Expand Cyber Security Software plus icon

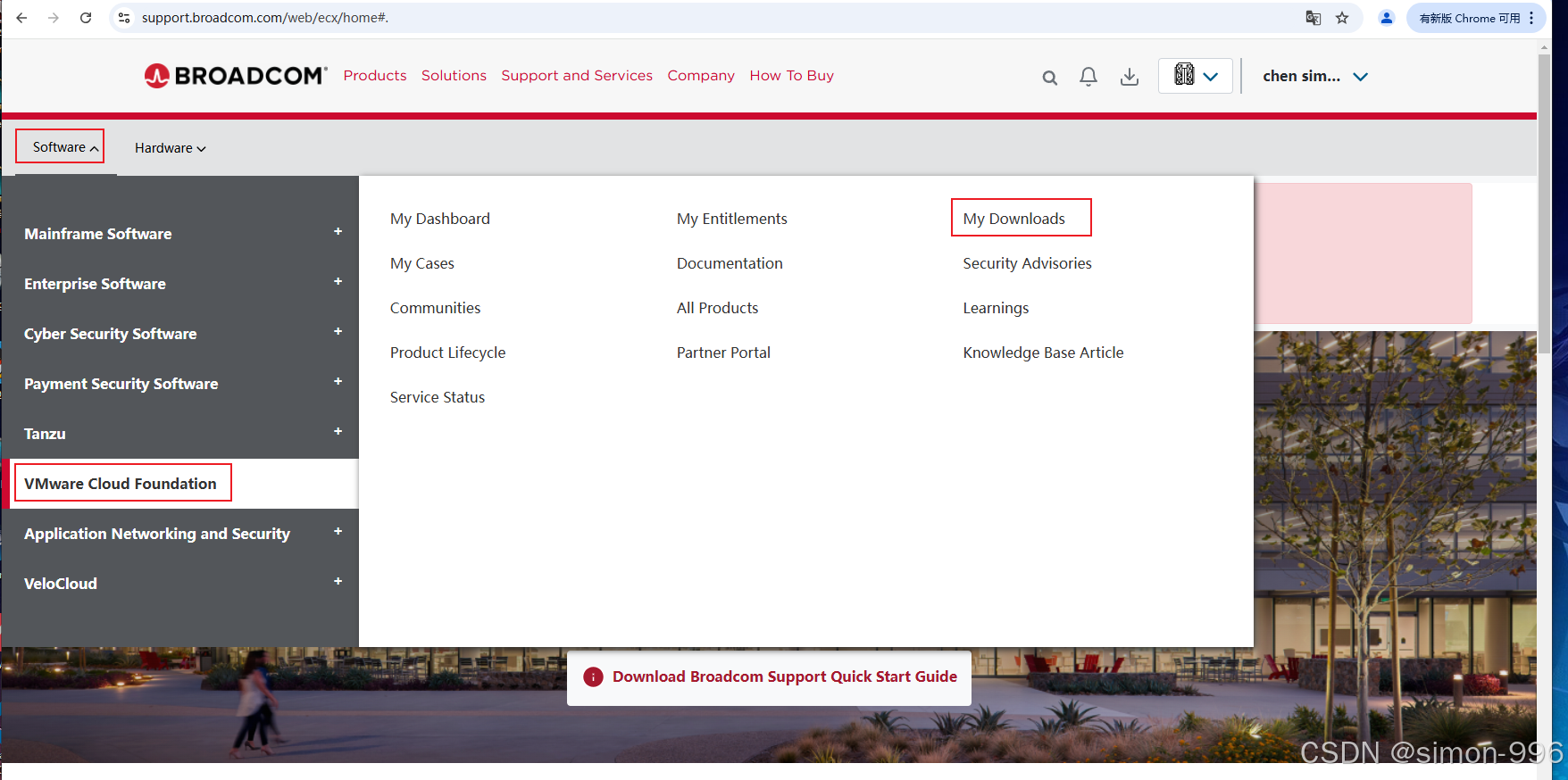point(338,332)
